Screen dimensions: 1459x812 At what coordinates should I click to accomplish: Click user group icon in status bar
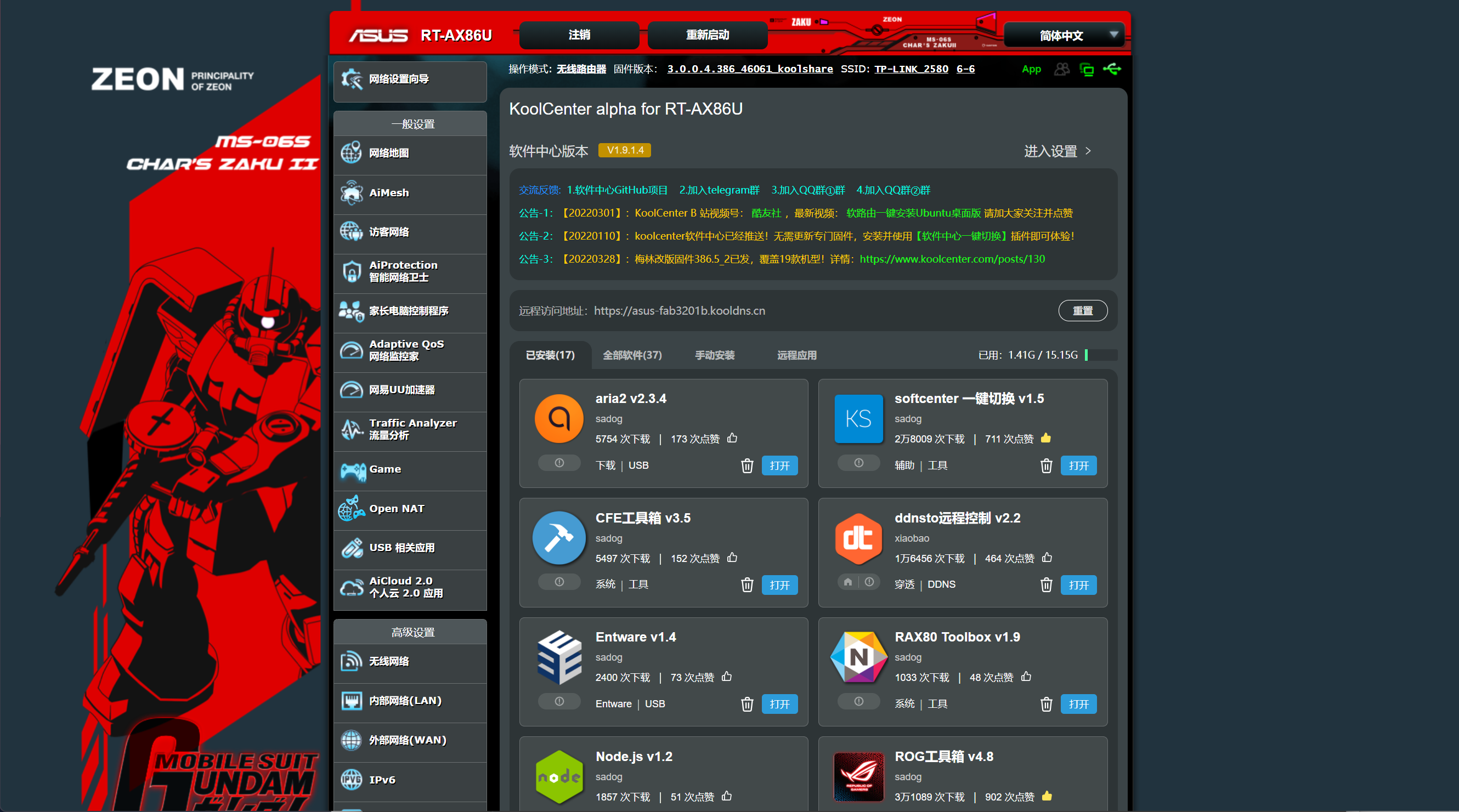[x=1062, y=69]
